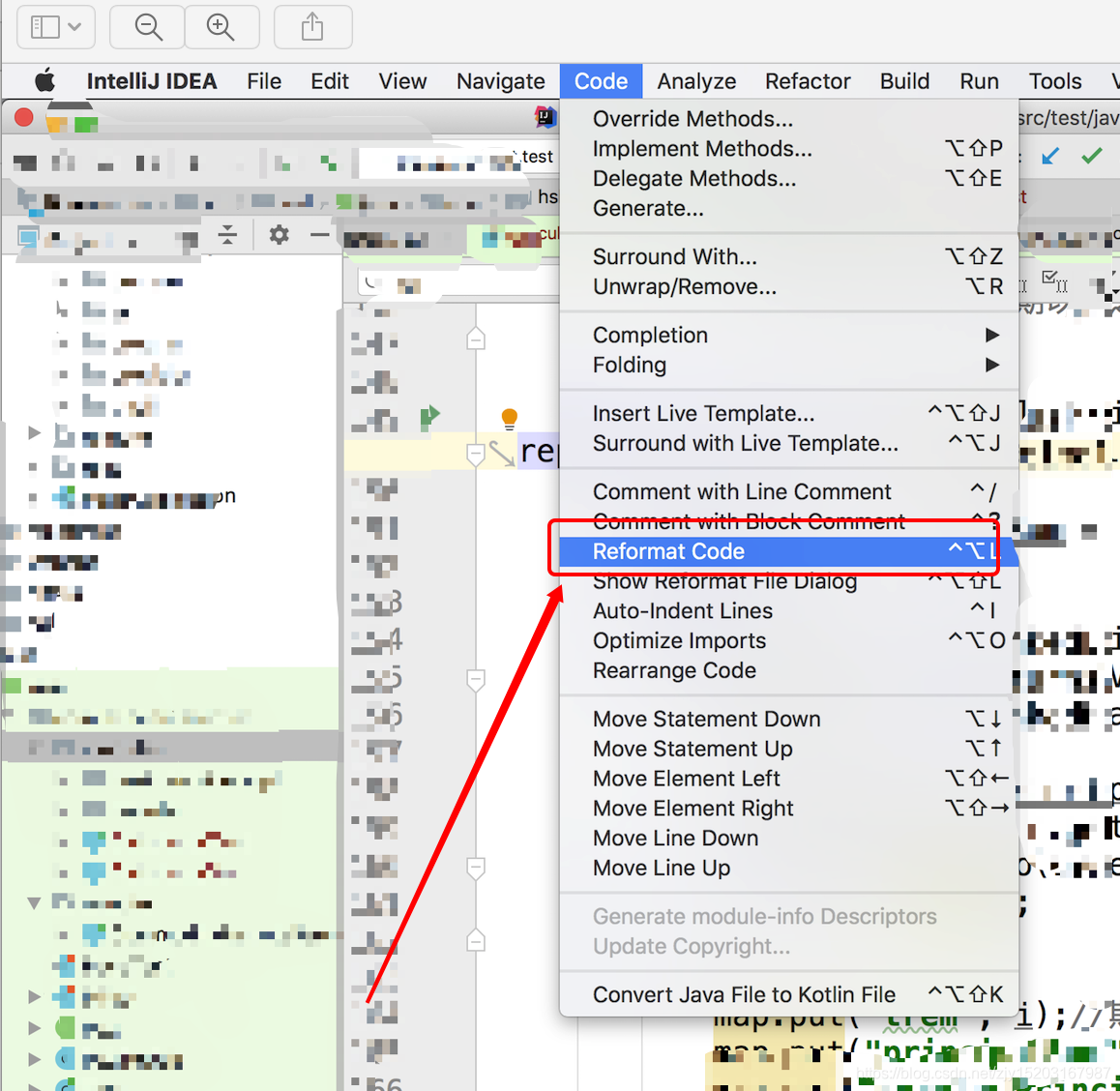Click the zoom out magnifier button
This screenshot has height=1091, width=1120.
(x=148, y=27)
